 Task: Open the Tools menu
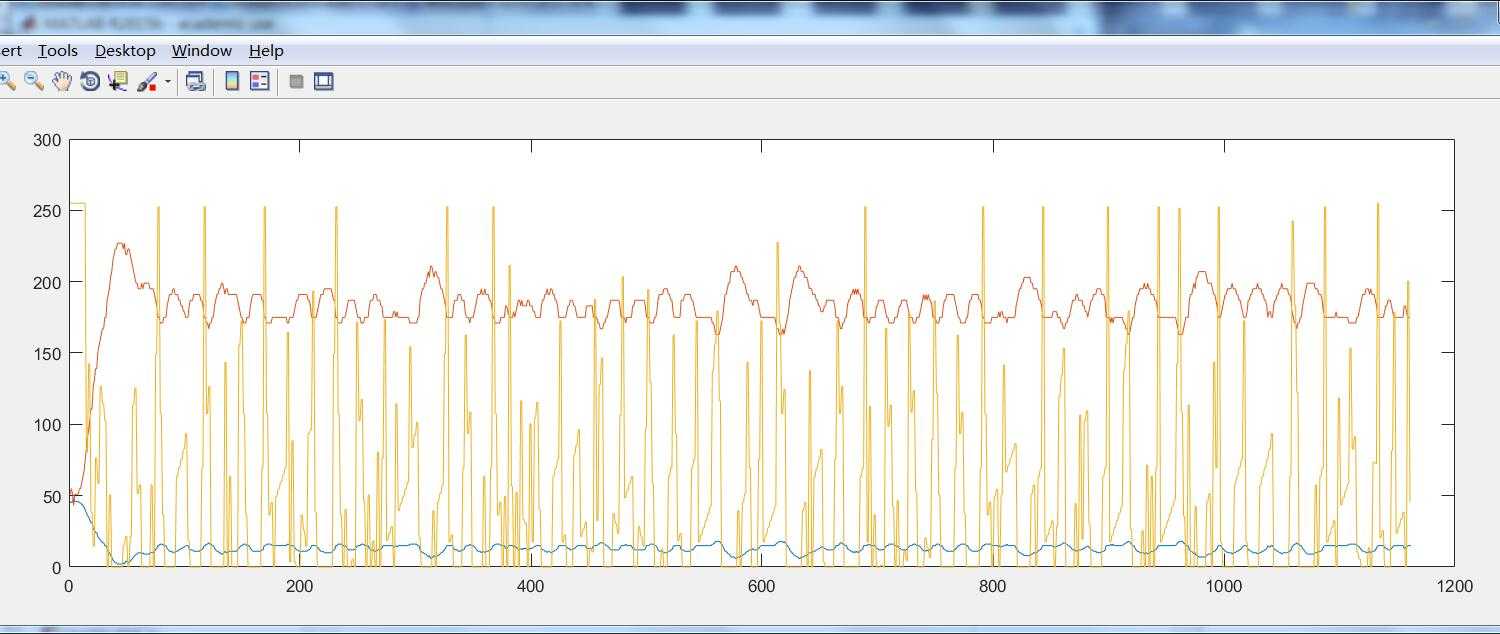pos(58,51)
